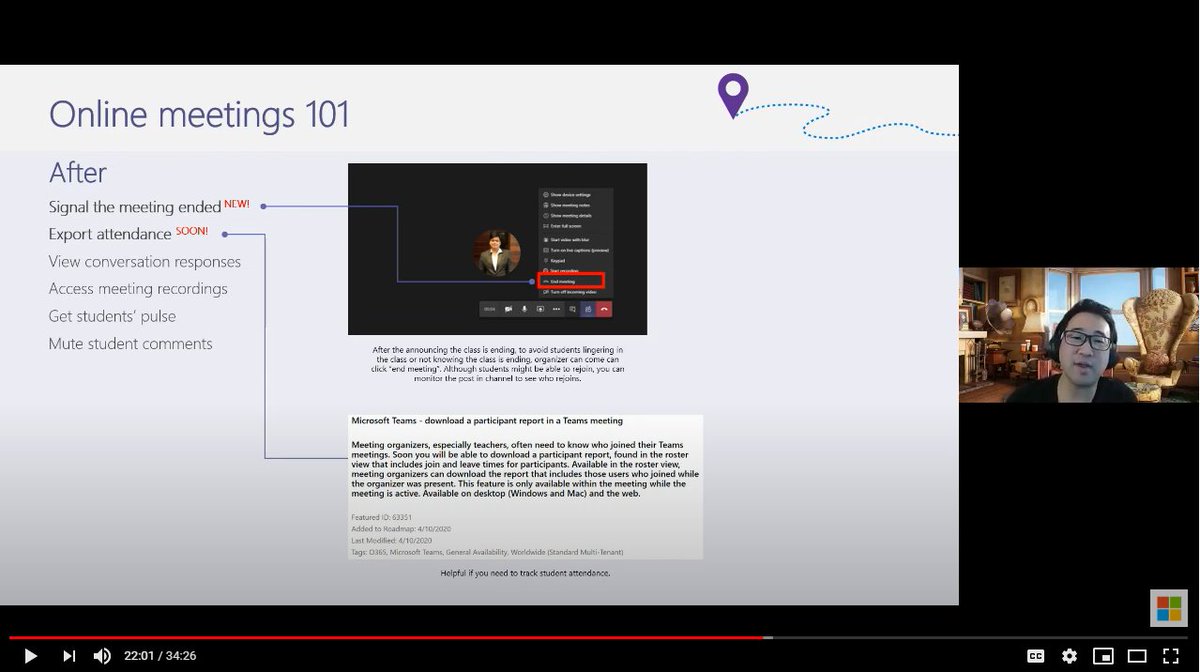Click 'Microsoft Teams - download a participant report' heading
1200x672 pixels.
[x=487, y=421]
